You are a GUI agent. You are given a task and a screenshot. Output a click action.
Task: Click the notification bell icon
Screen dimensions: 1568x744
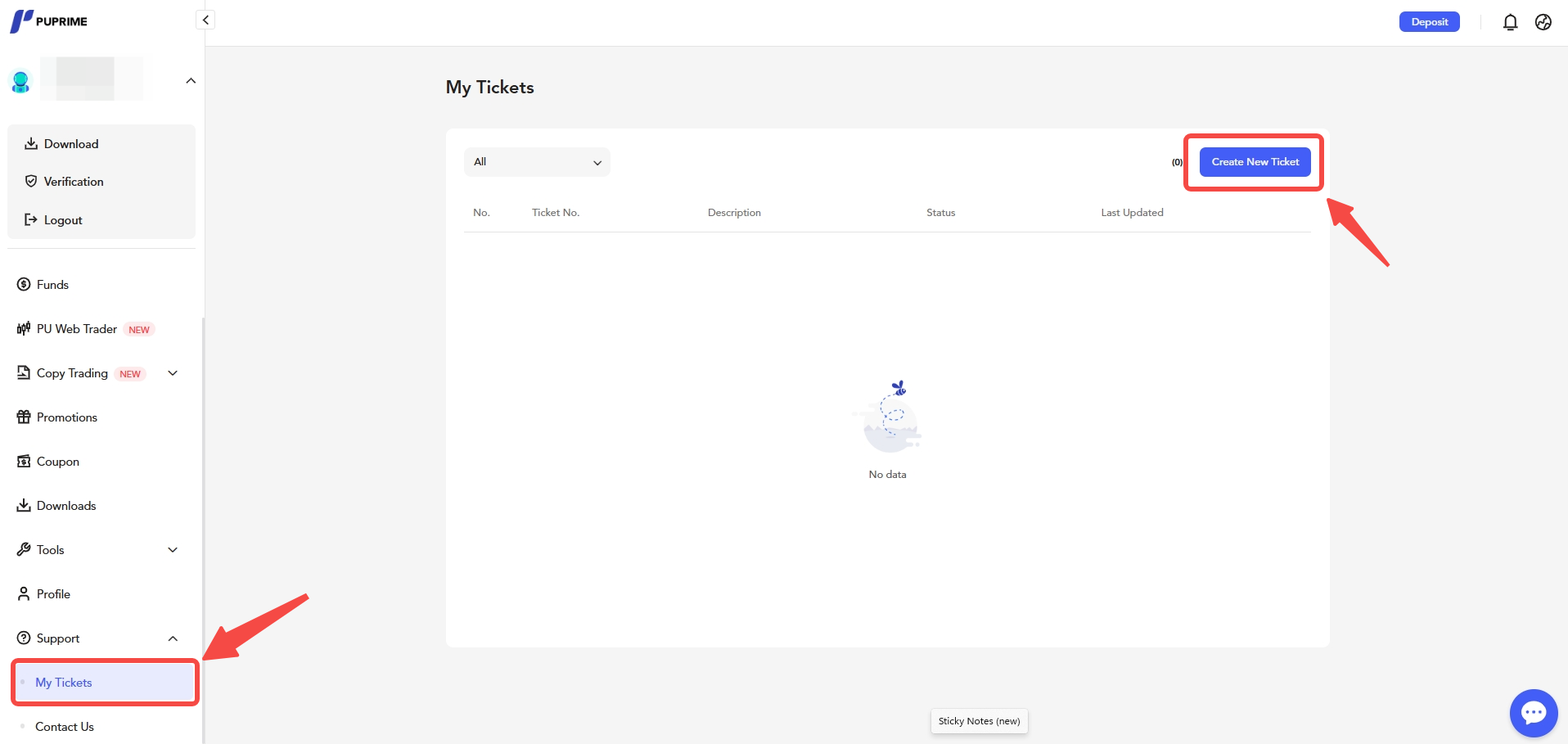click(x=1510, y=23)
